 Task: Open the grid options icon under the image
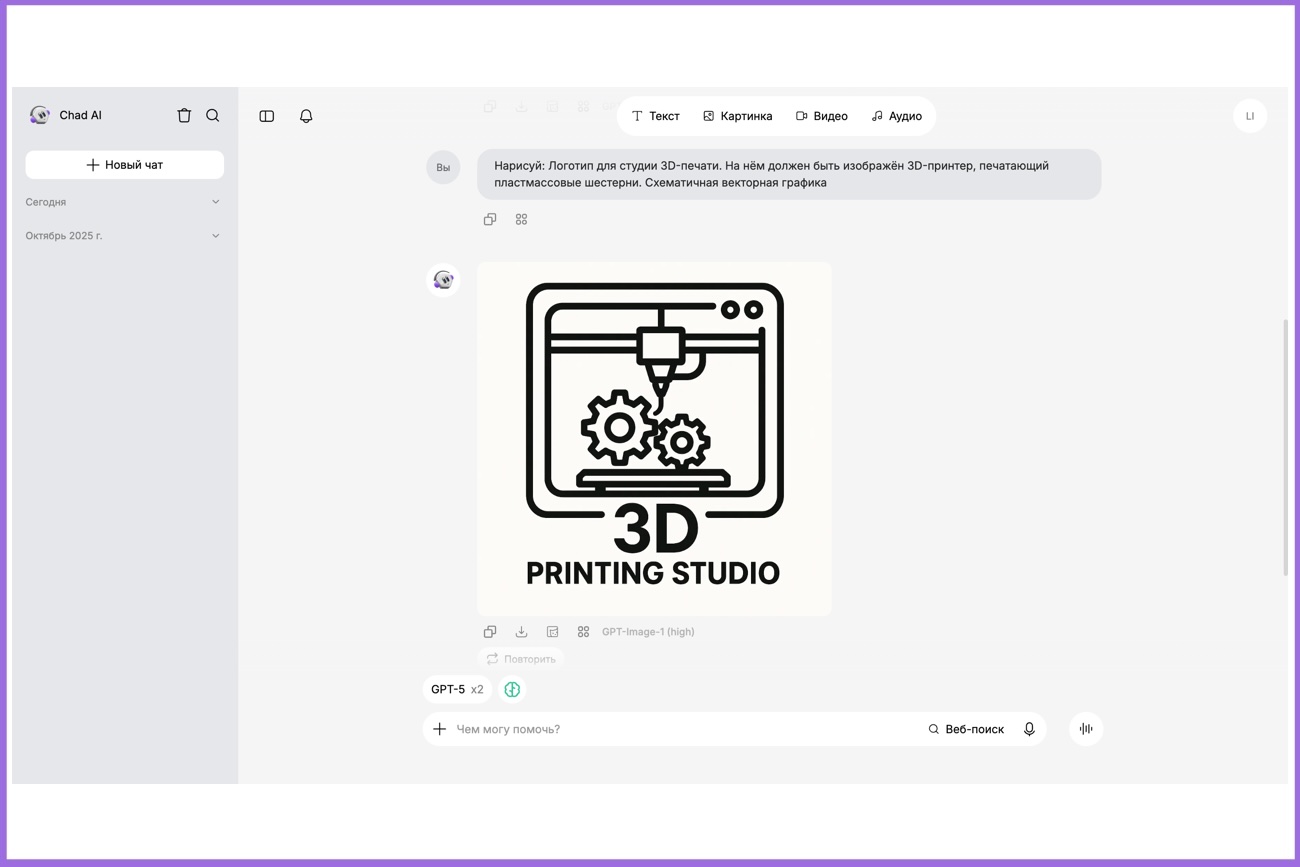pos(583,631)
